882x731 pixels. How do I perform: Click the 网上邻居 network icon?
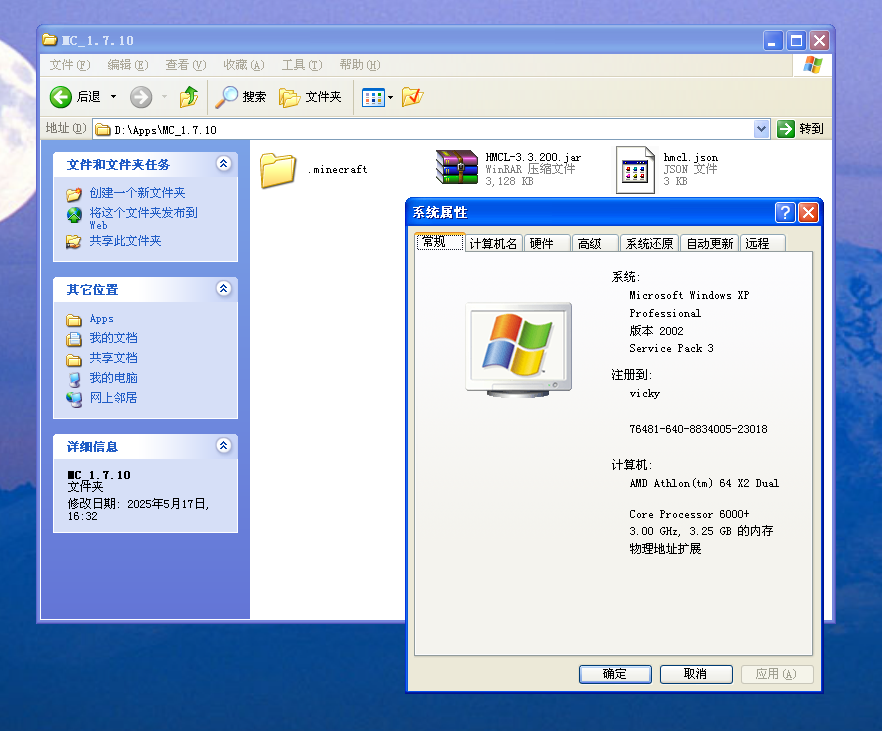pyautogui.click(x=74, y=399)
